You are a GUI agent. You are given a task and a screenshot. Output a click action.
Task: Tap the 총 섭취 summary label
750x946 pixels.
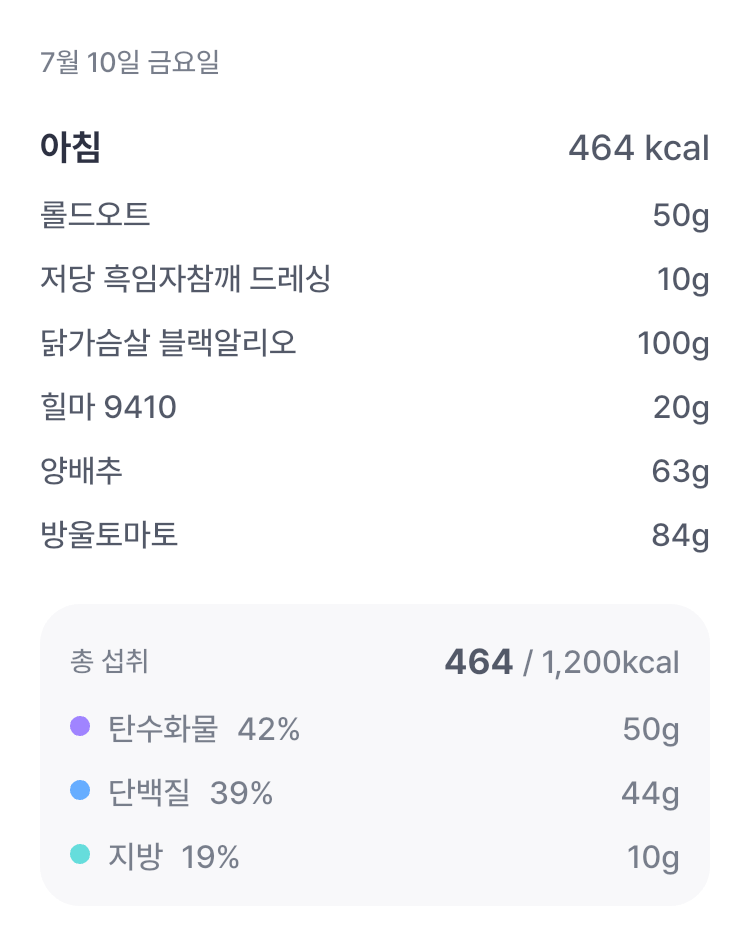coord(109,661)
